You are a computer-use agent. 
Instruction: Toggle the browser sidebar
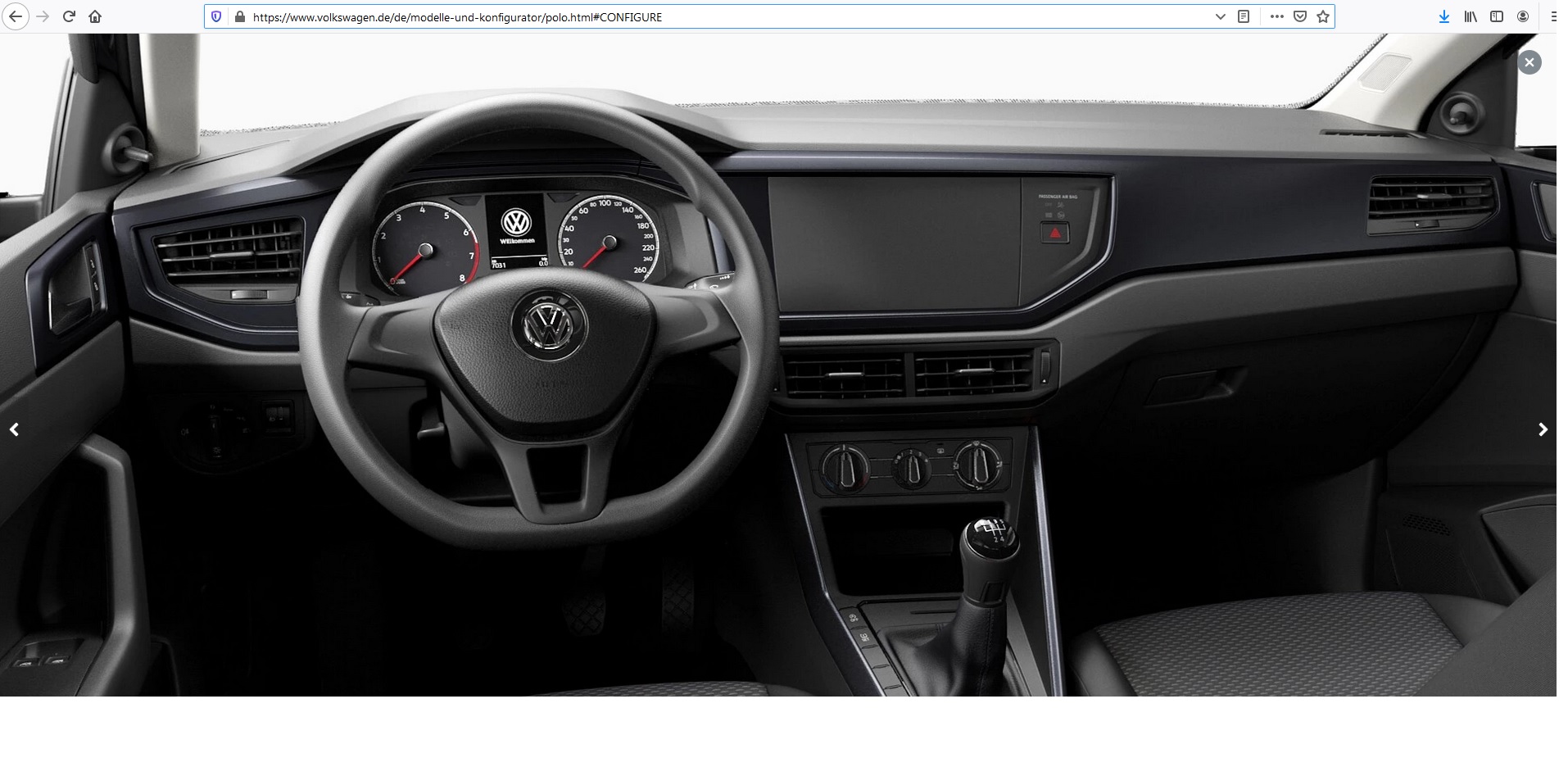click(1497, 16)
